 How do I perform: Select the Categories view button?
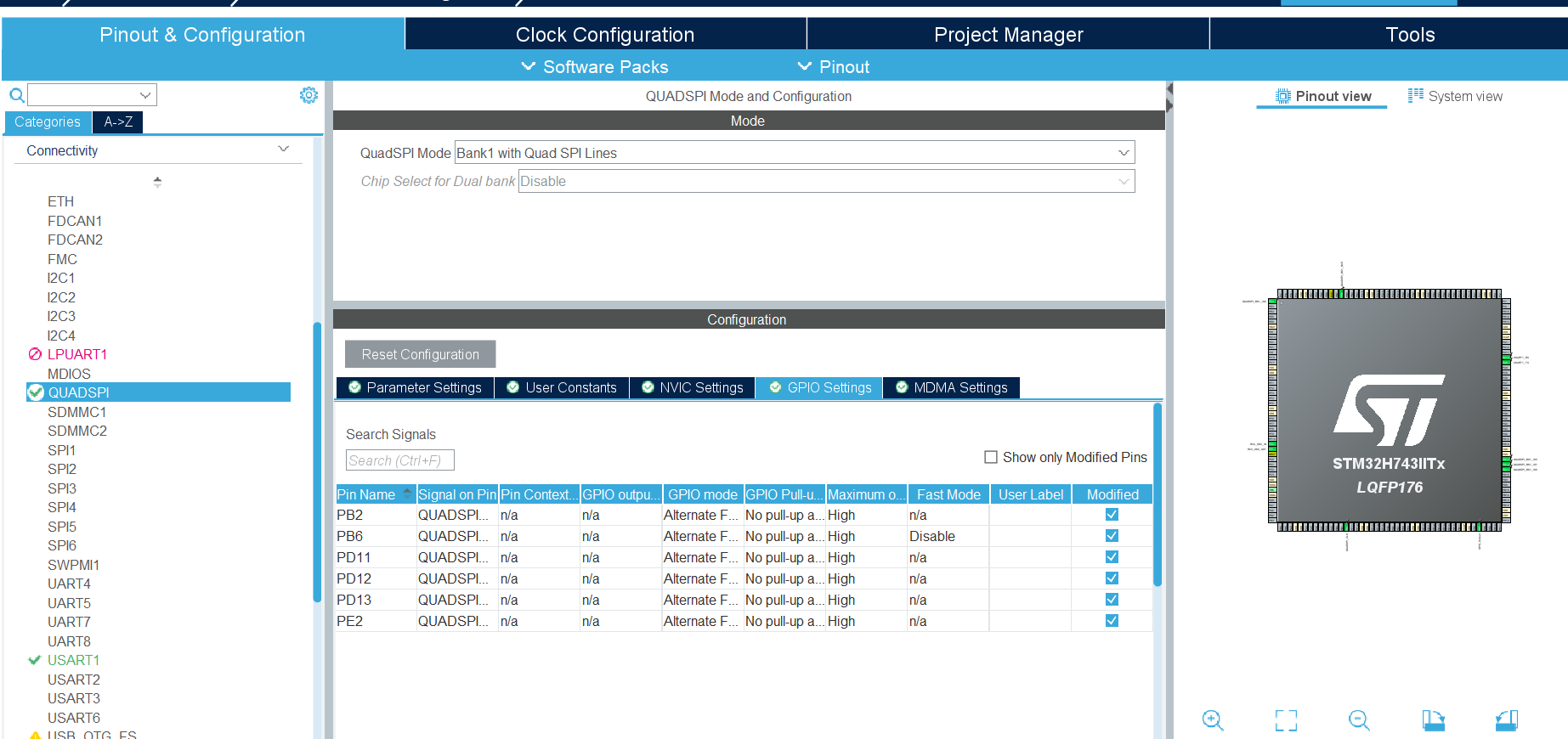coord(48,121)
